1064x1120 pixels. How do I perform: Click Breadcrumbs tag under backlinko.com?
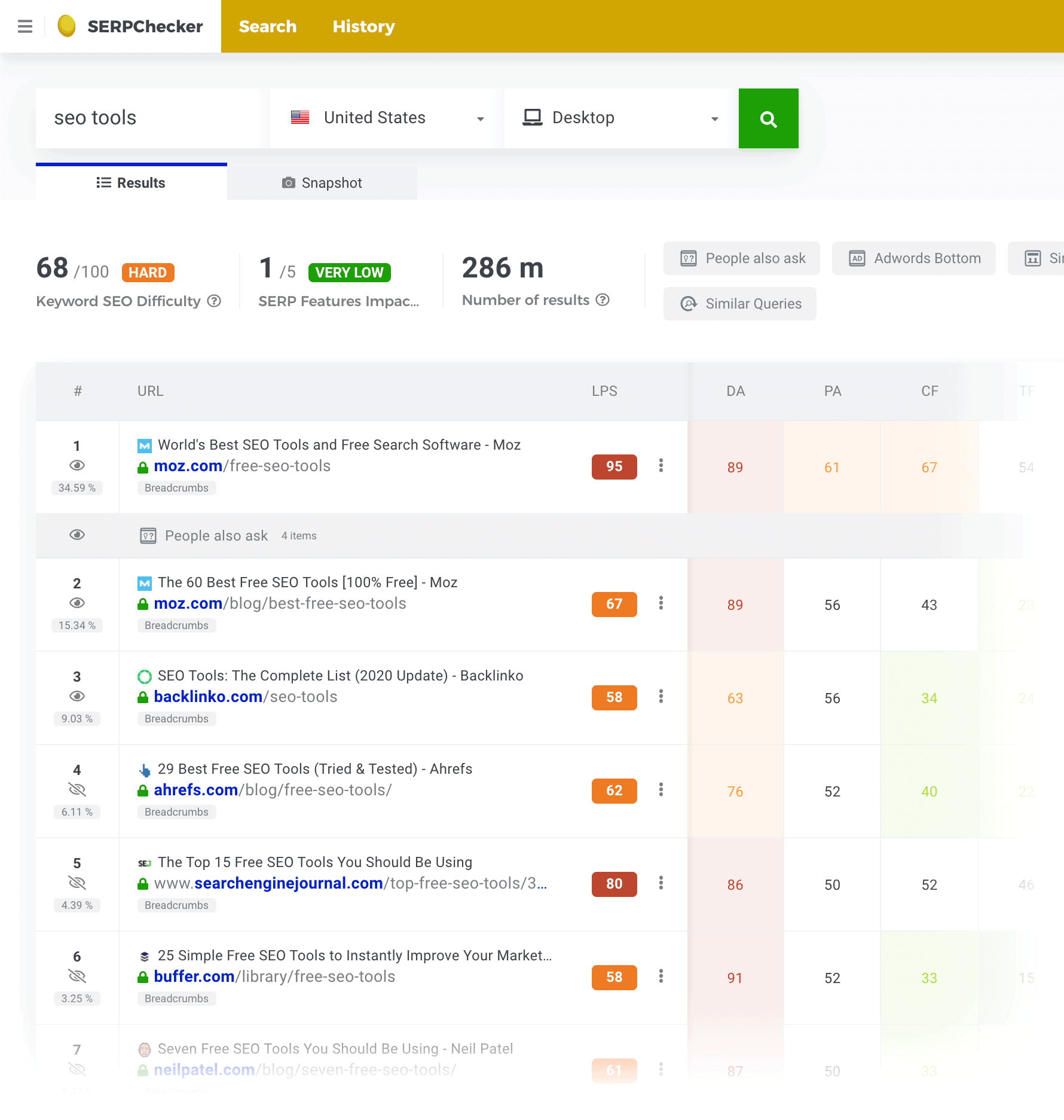tap(176, 719)
